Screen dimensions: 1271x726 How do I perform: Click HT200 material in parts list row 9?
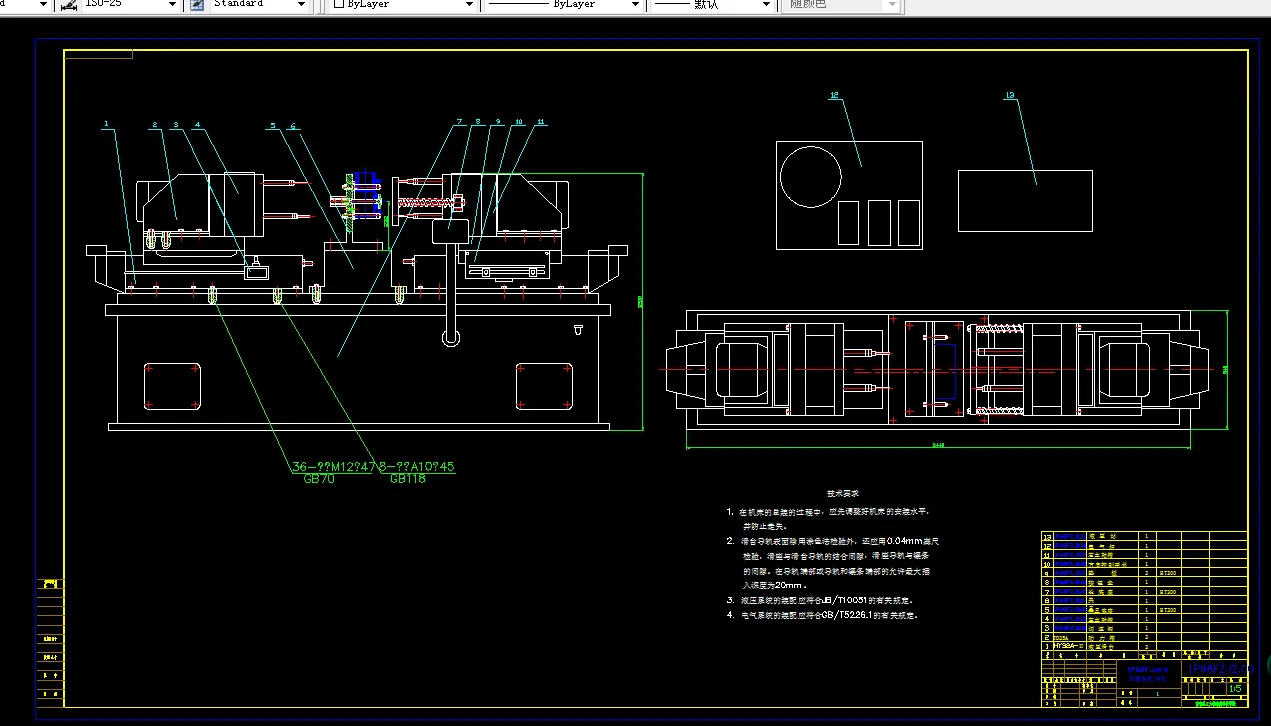pyautogui.click(x=1168, y=574)
